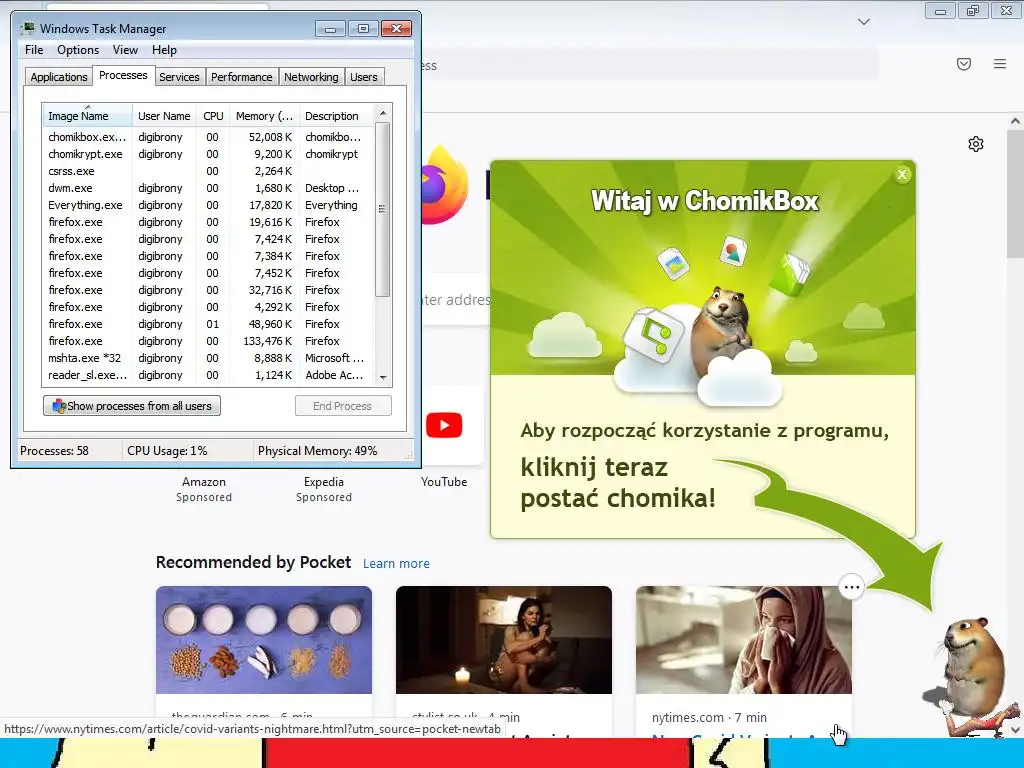Click the Save to Pocket icon
This screenshot has height=768, width=1024.
pyautogui.click(x=964, y=64)
